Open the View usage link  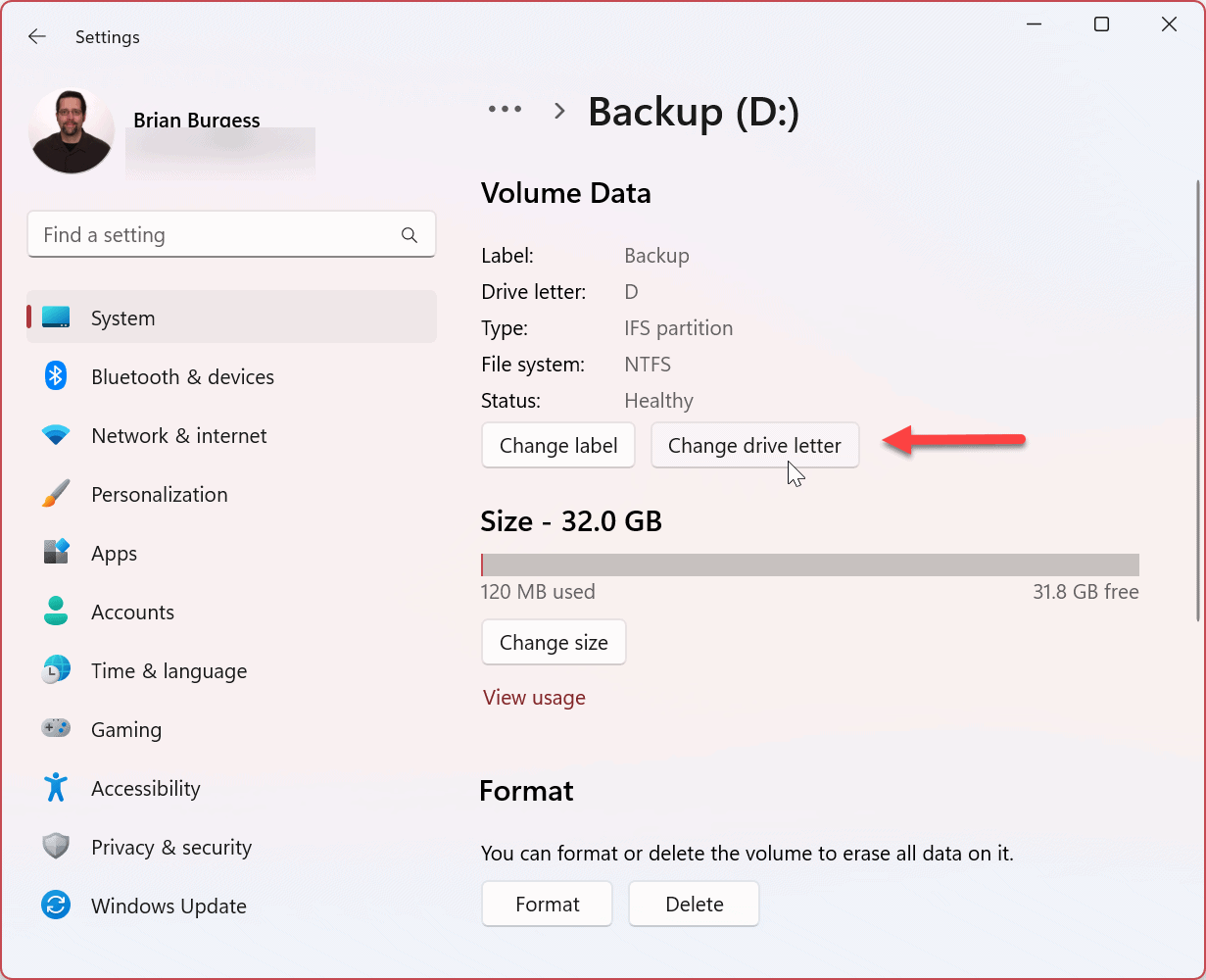[534, 698]
